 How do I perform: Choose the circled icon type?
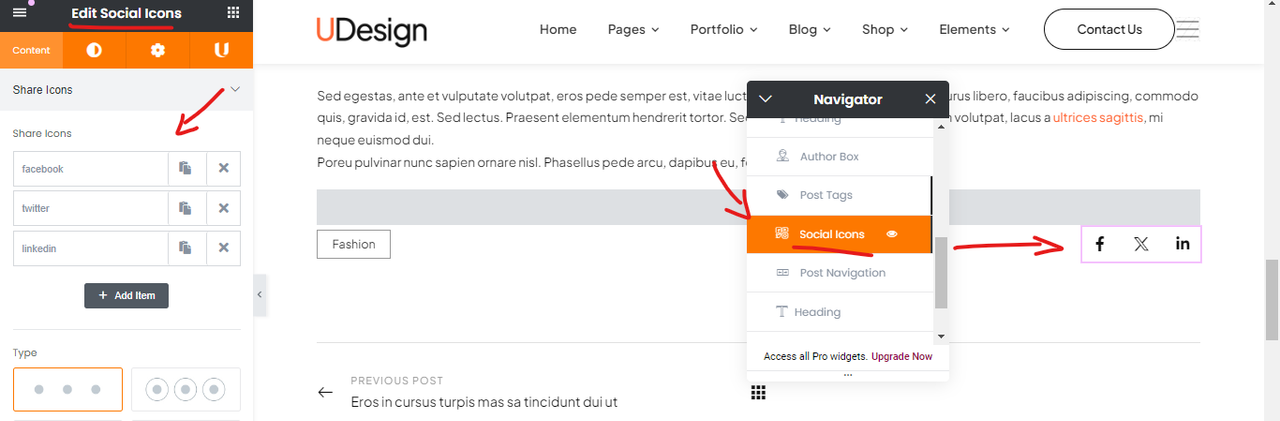186,389
